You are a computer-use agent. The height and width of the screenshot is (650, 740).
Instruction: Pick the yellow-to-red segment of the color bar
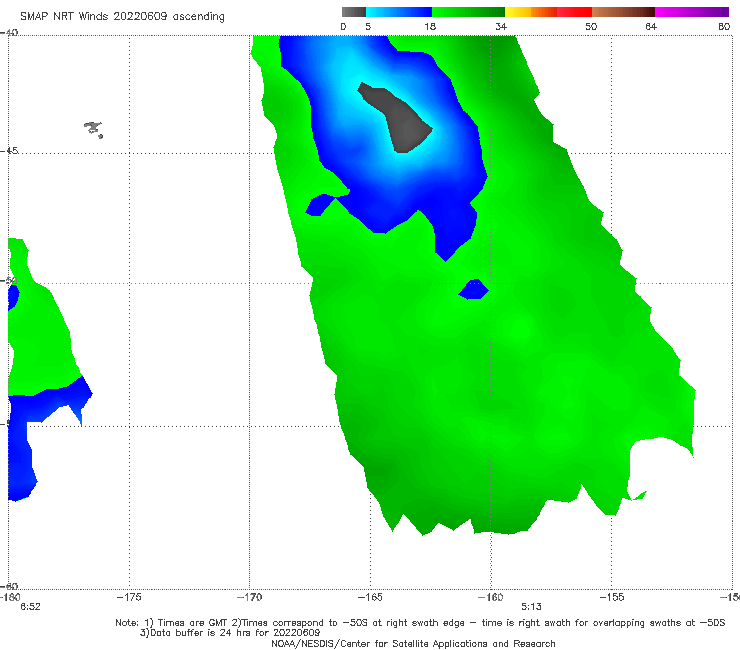548,12
